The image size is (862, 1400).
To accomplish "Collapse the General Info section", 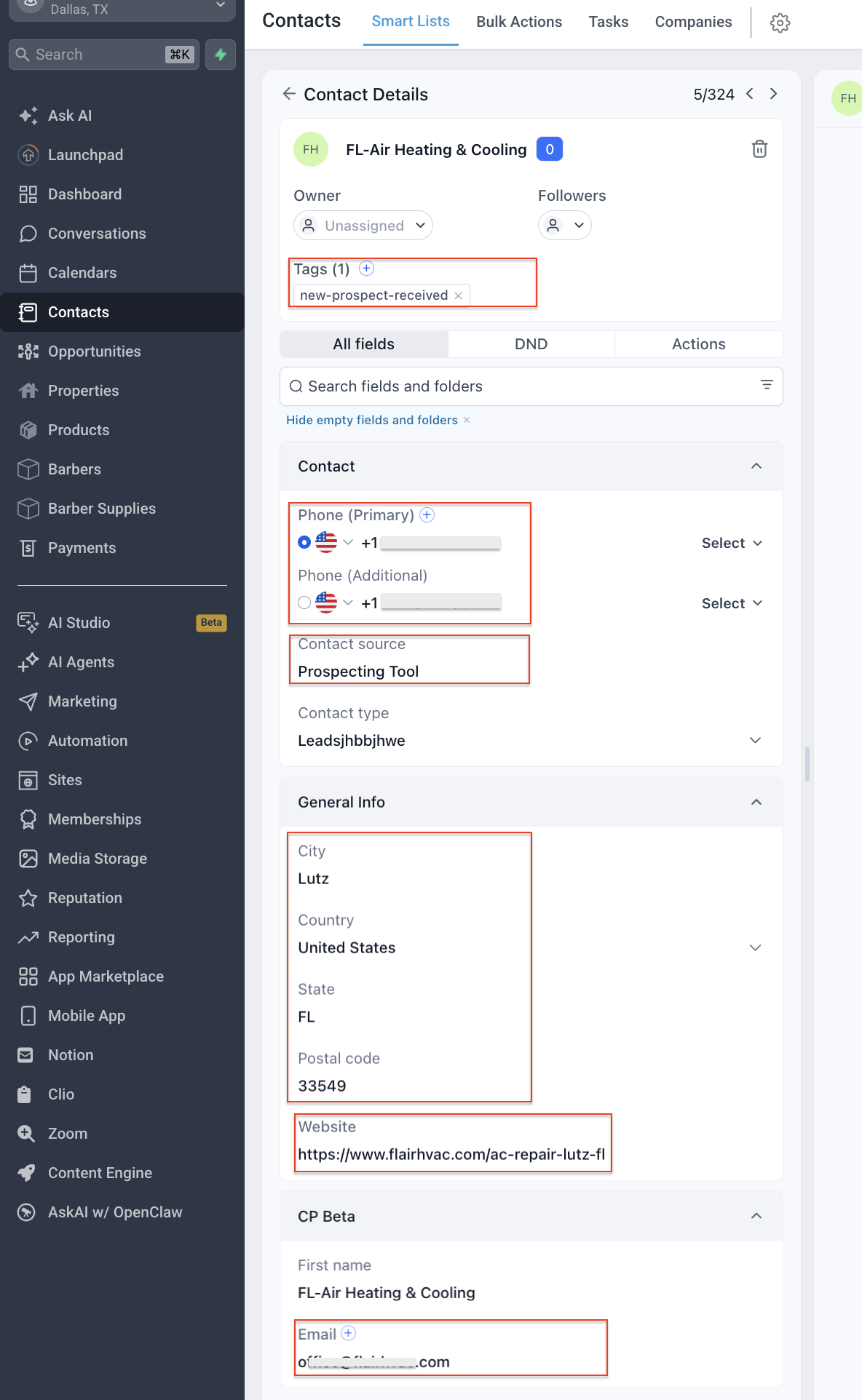I will tap(756, 802).
